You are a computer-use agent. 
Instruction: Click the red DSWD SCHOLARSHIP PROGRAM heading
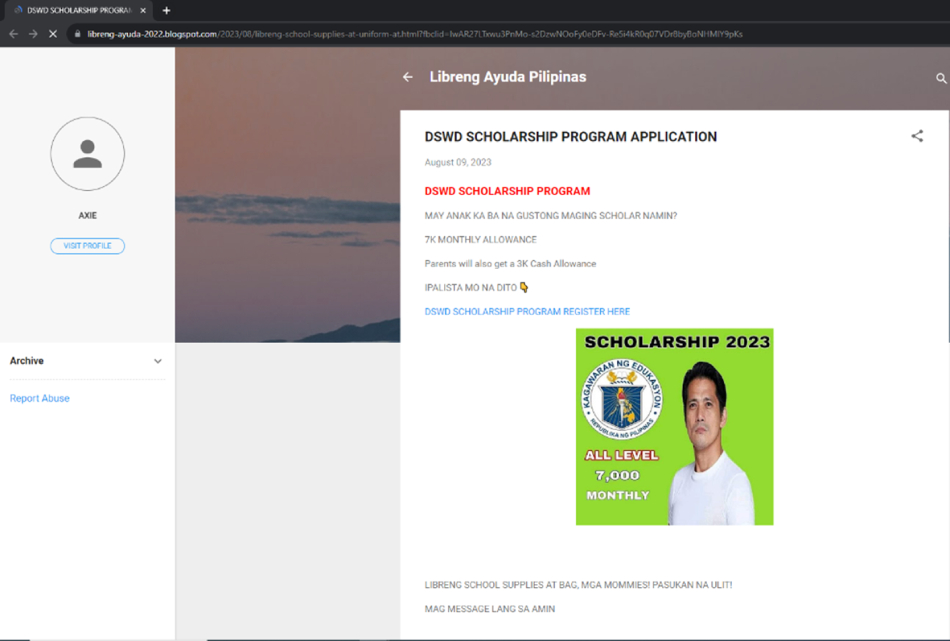click(507, 191)
